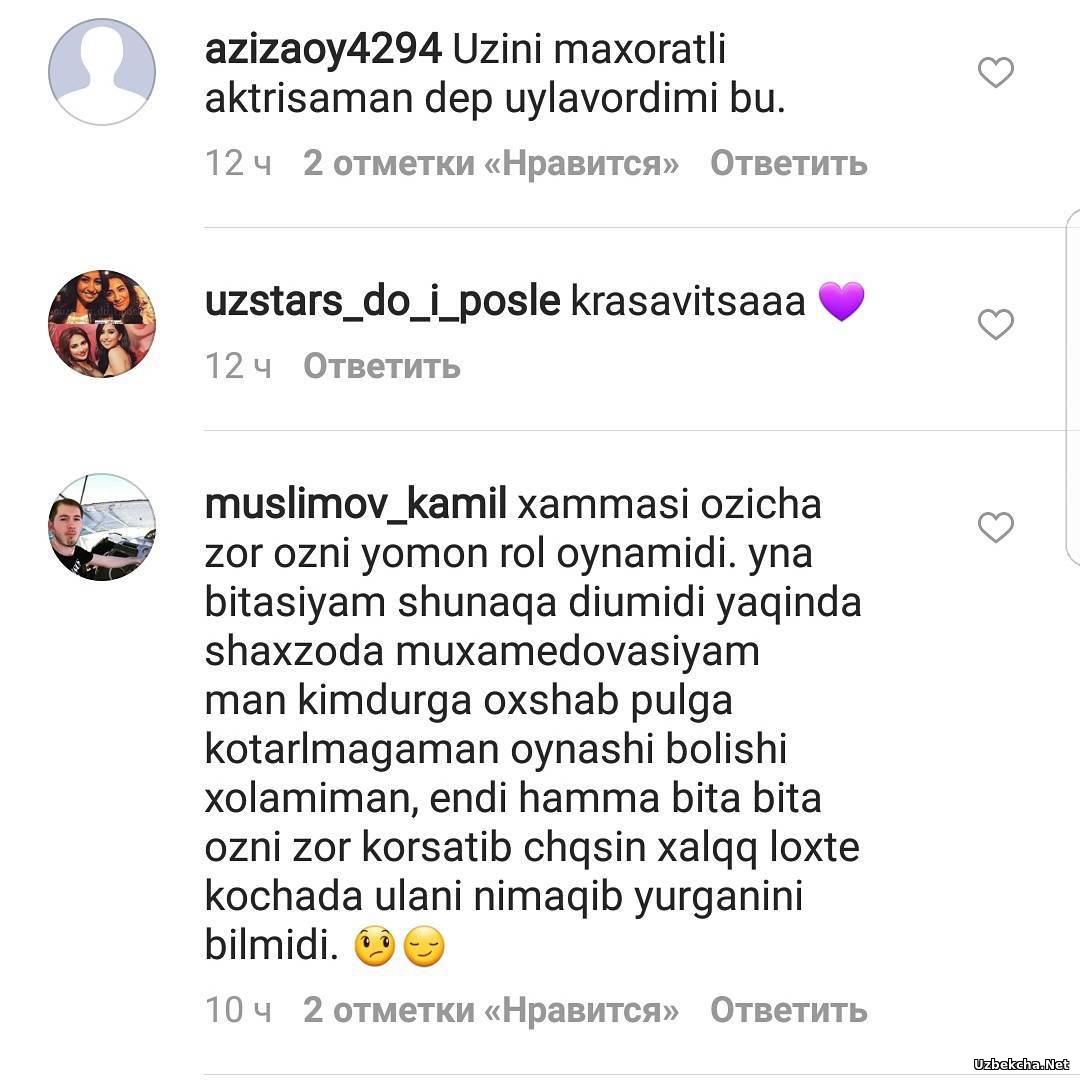The width and height of the screenshot is (1080, 1080).
Task: Open the Uzbekcha.Net watermark link
Action: pyautogui.click(x=1021, y=1065)
